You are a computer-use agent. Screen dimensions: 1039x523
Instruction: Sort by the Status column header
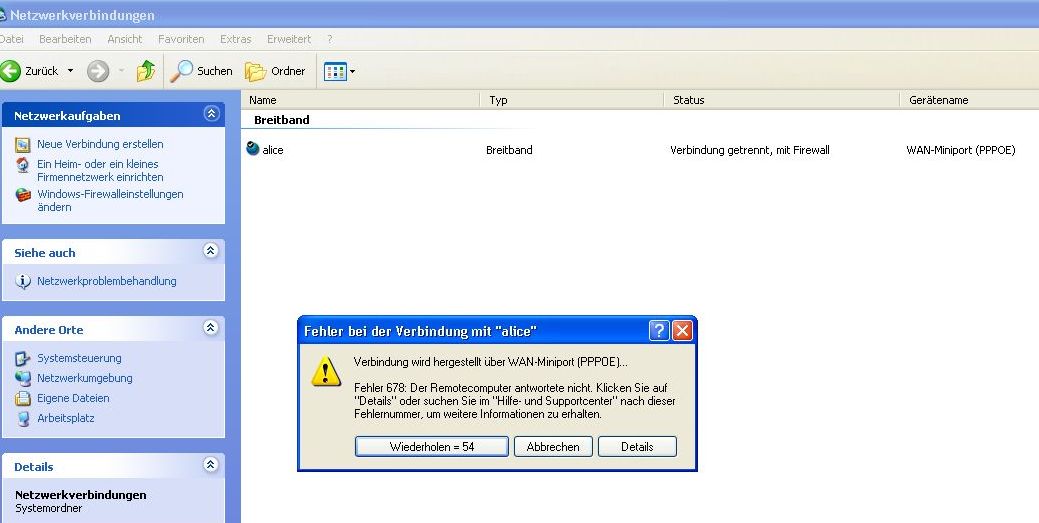(688, 100)
